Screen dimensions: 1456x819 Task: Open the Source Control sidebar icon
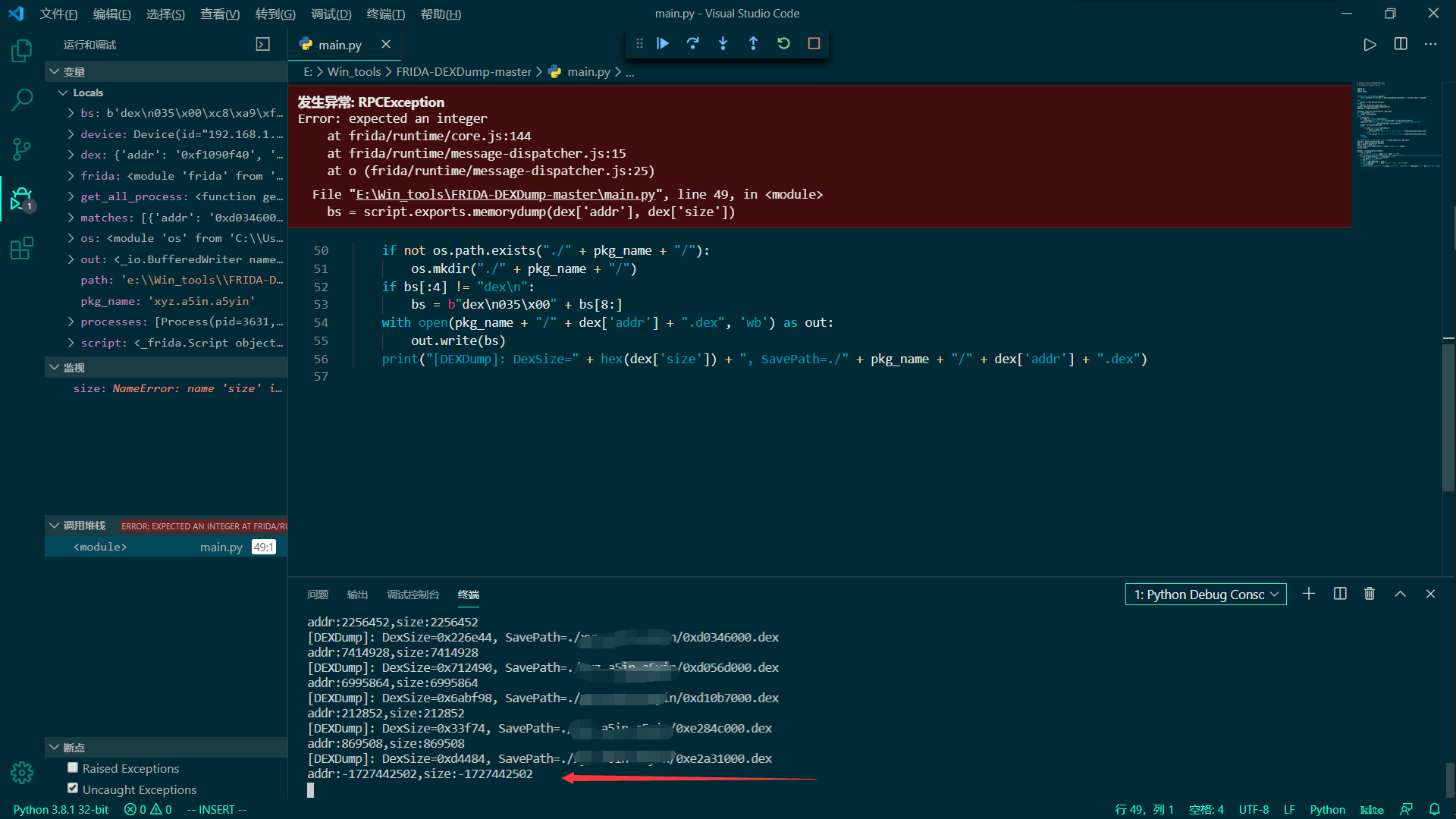pos(21,149)
